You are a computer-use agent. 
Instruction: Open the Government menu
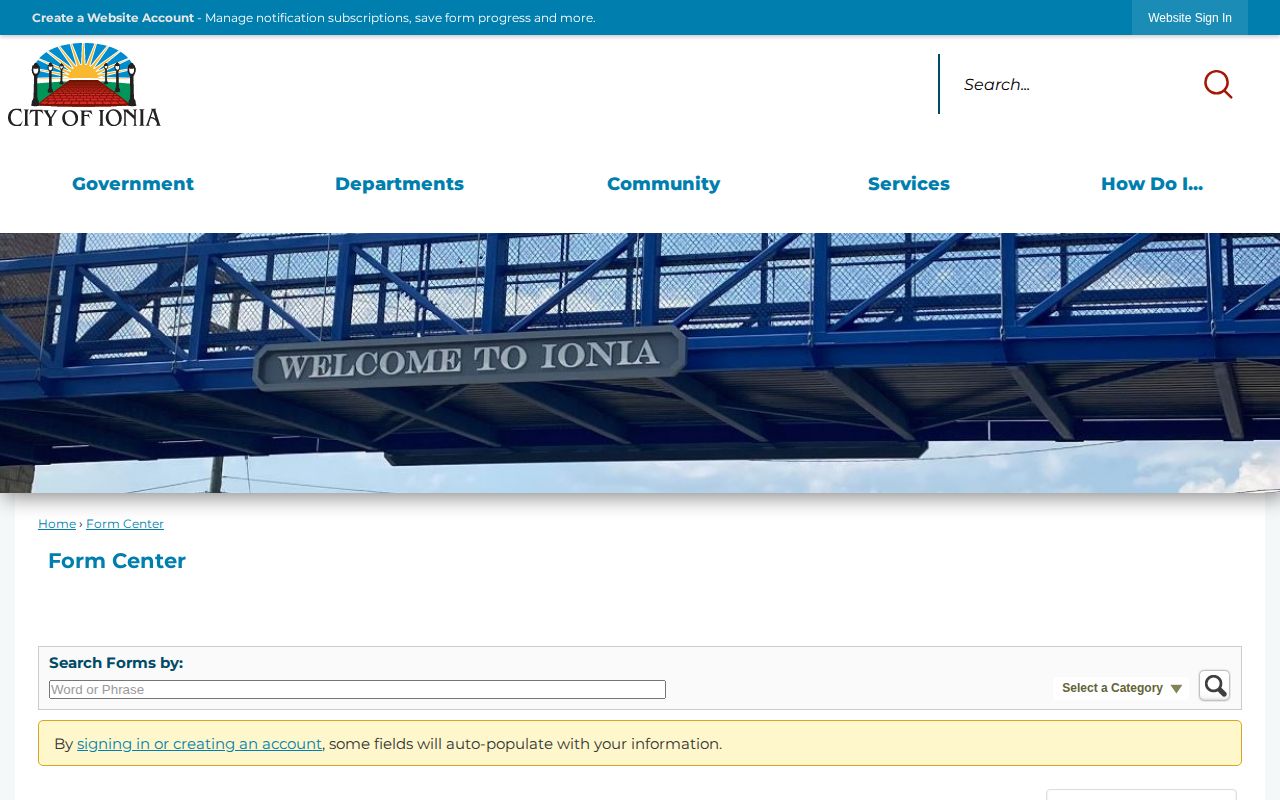133,184
